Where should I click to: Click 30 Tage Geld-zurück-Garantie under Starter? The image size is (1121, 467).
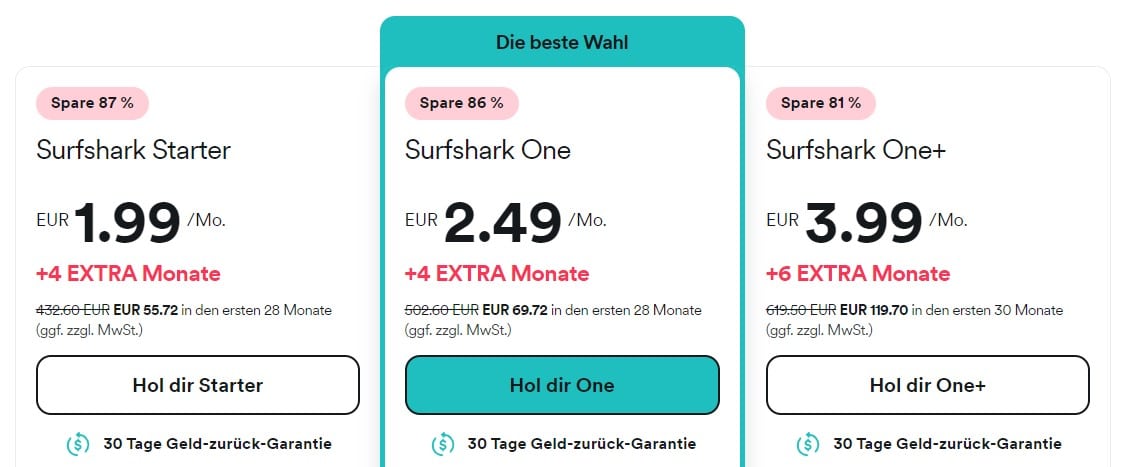[217, 443]
